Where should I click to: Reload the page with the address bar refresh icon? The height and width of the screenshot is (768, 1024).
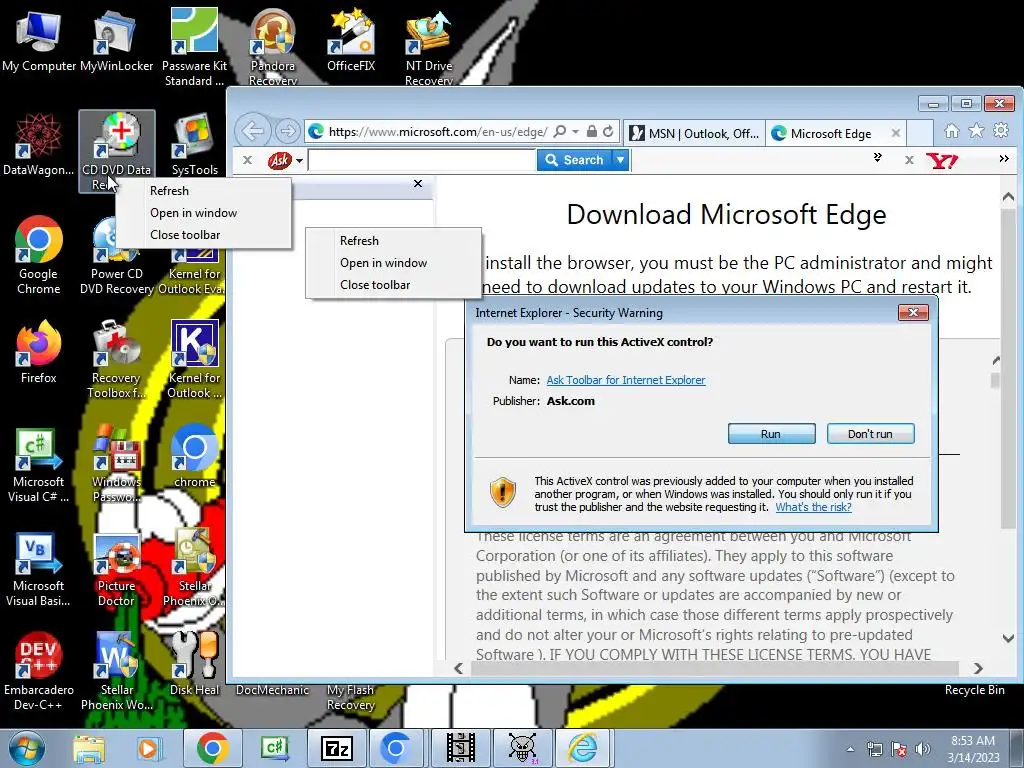click(x=608, y=131)
